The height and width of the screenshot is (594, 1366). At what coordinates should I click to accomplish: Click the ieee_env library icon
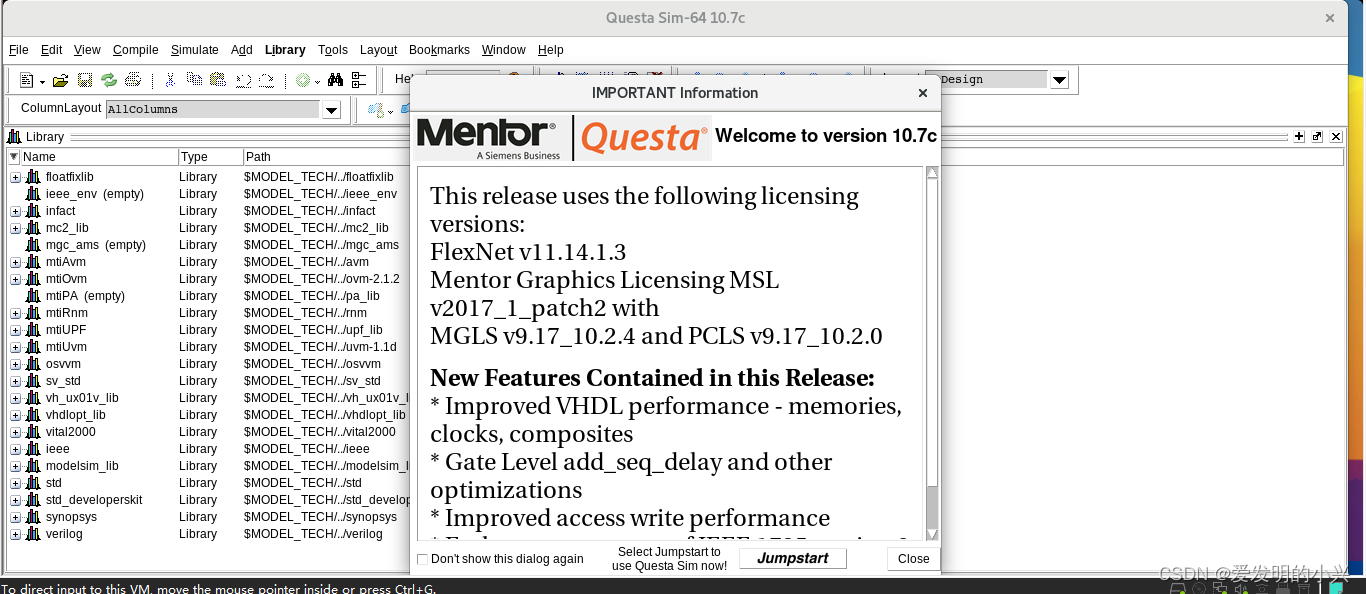pyautogui.click(x=33, y=194)
